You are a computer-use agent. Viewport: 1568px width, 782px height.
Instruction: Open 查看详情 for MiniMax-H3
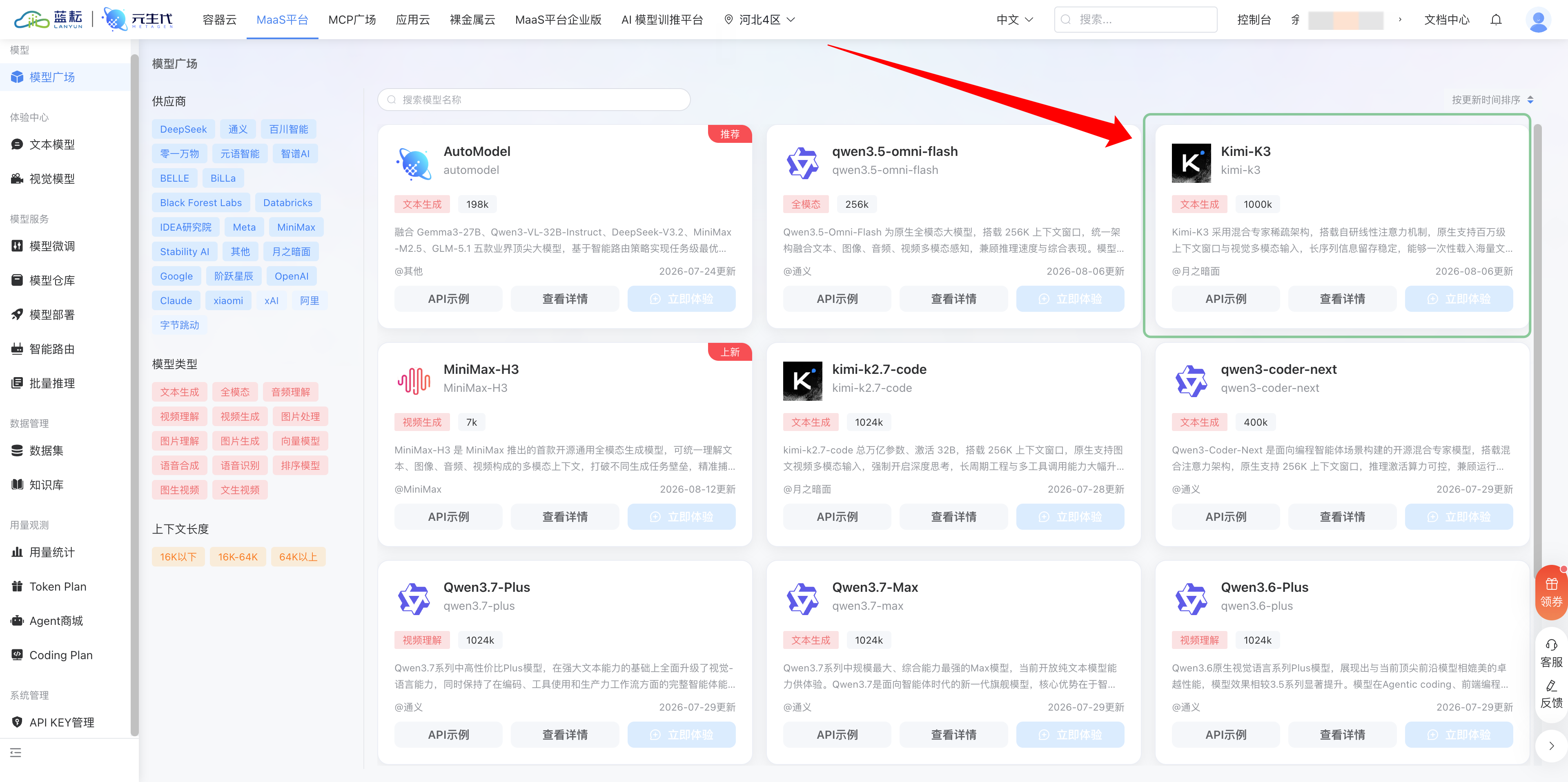tap(565, 517)
